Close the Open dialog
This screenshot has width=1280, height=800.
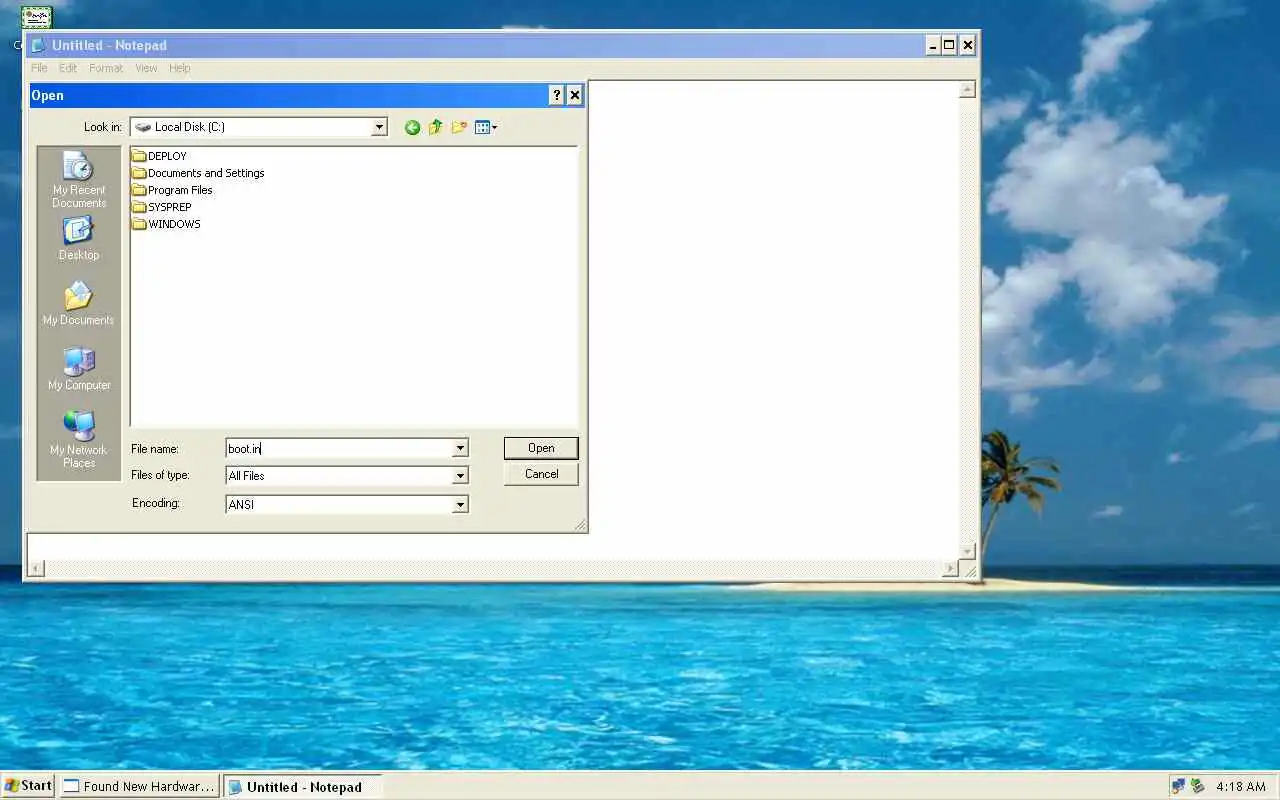(574, 95)
